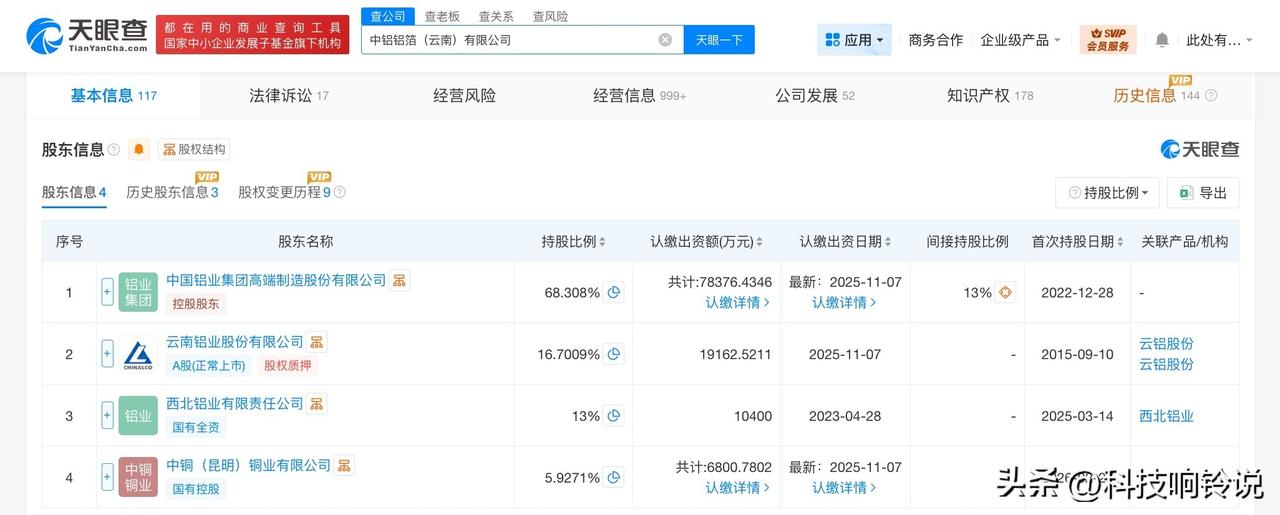The width and height of the screenshot is (1280, 515).
Task: Expand row 2 云南铝业 plus button
Action: click(x=107, y=354)
